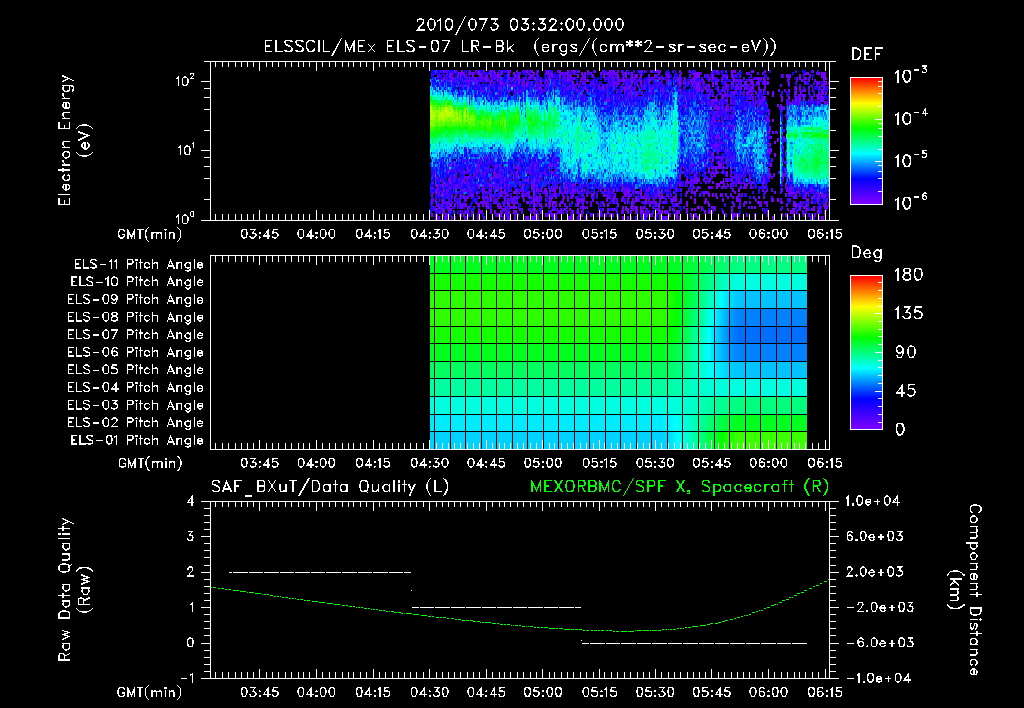1024x708 pixels.
Task: Click the data quality tick label -1
Action: click(187, 678)
